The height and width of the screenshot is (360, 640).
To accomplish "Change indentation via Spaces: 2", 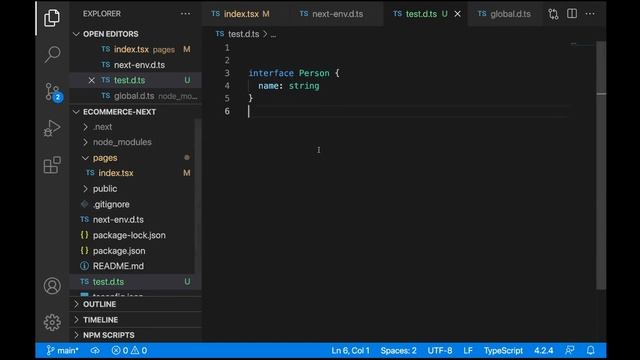I will pyautogui.click(x=398, y=351).
